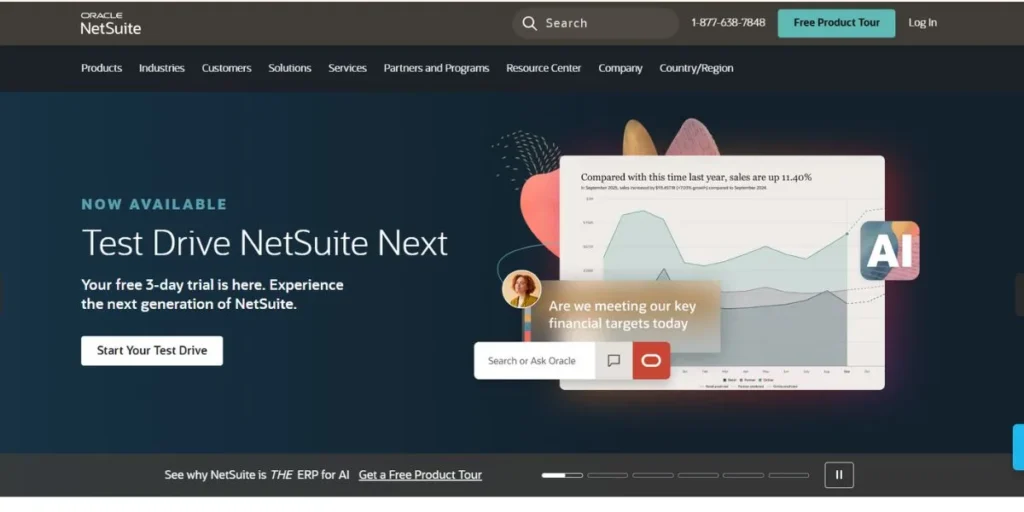This screenshot has width=1024, height=512.
Task: Jump to the fifth carousel slide indicator
Action: pos(743,475)
